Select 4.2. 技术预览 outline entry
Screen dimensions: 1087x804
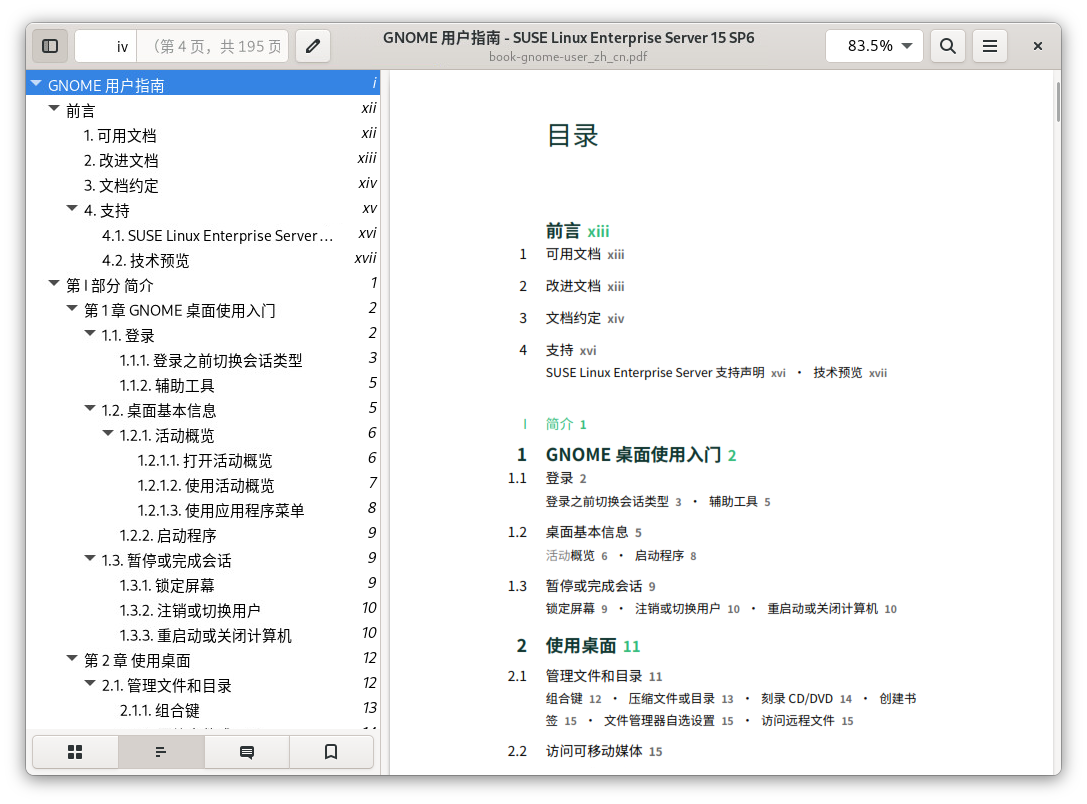145,261
